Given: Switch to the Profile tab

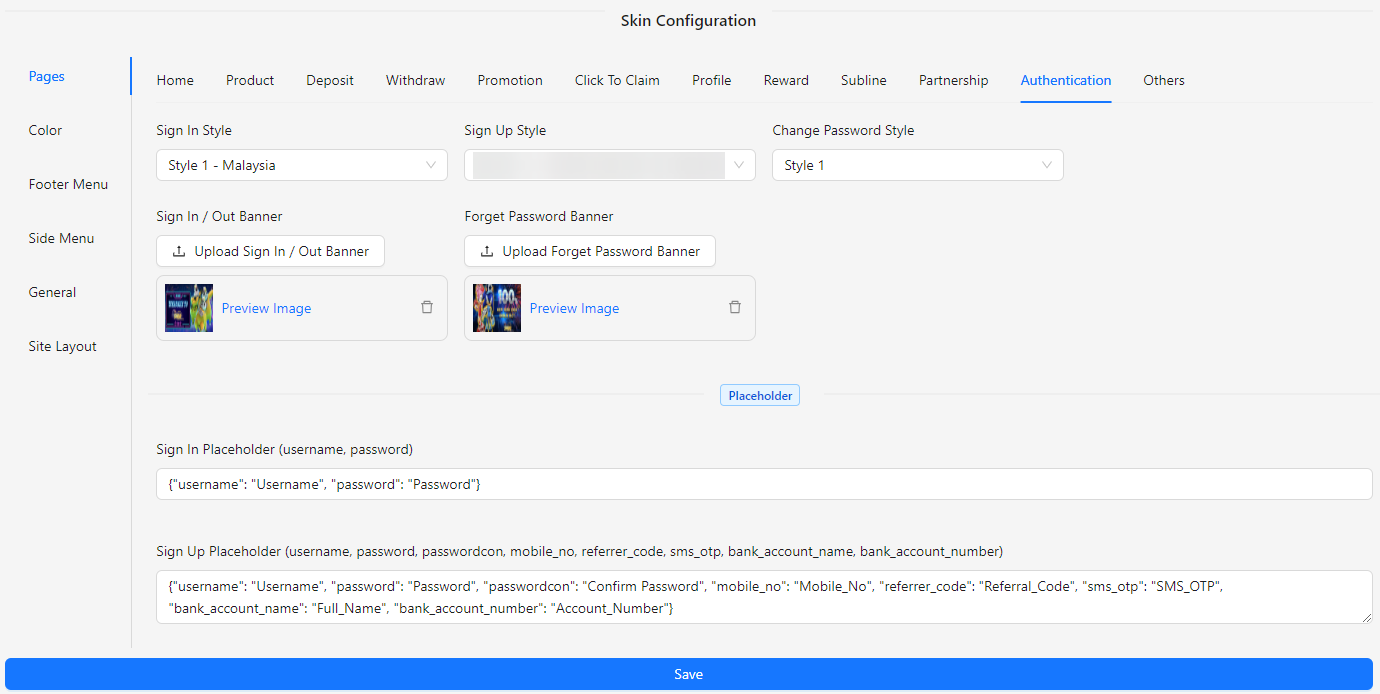Looking at the screenshot, I should tap(711, 80).
